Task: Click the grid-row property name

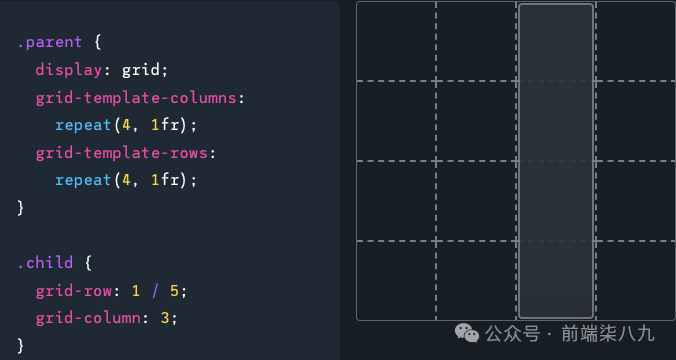Action: [x=74, y=291]
